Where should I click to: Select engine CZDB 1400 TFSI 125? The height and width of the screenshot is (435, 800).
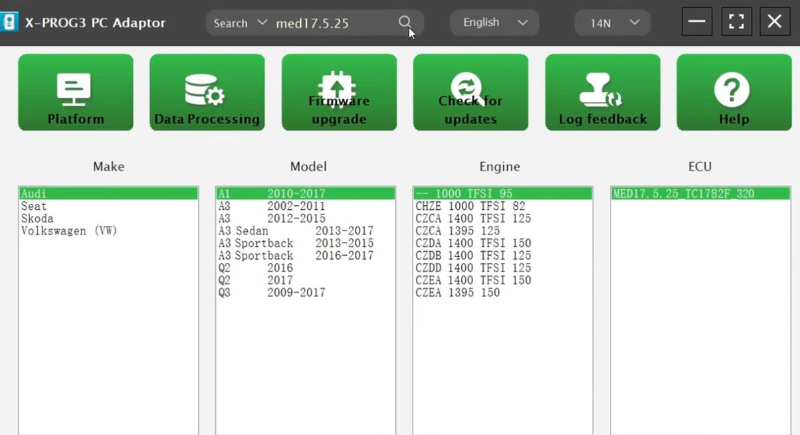503,255
